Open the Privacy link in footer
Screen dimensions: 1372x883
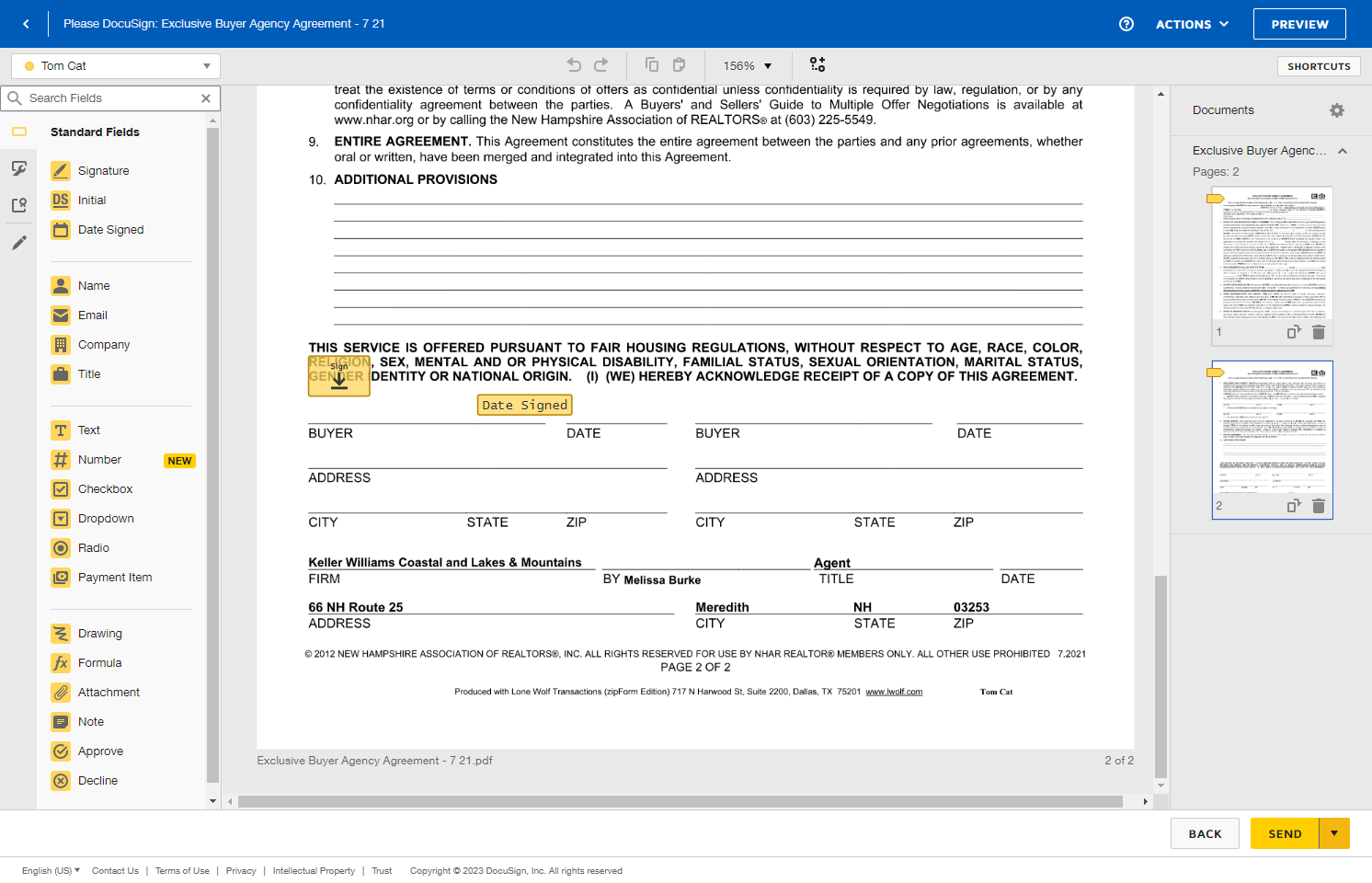tap(241, 871)
